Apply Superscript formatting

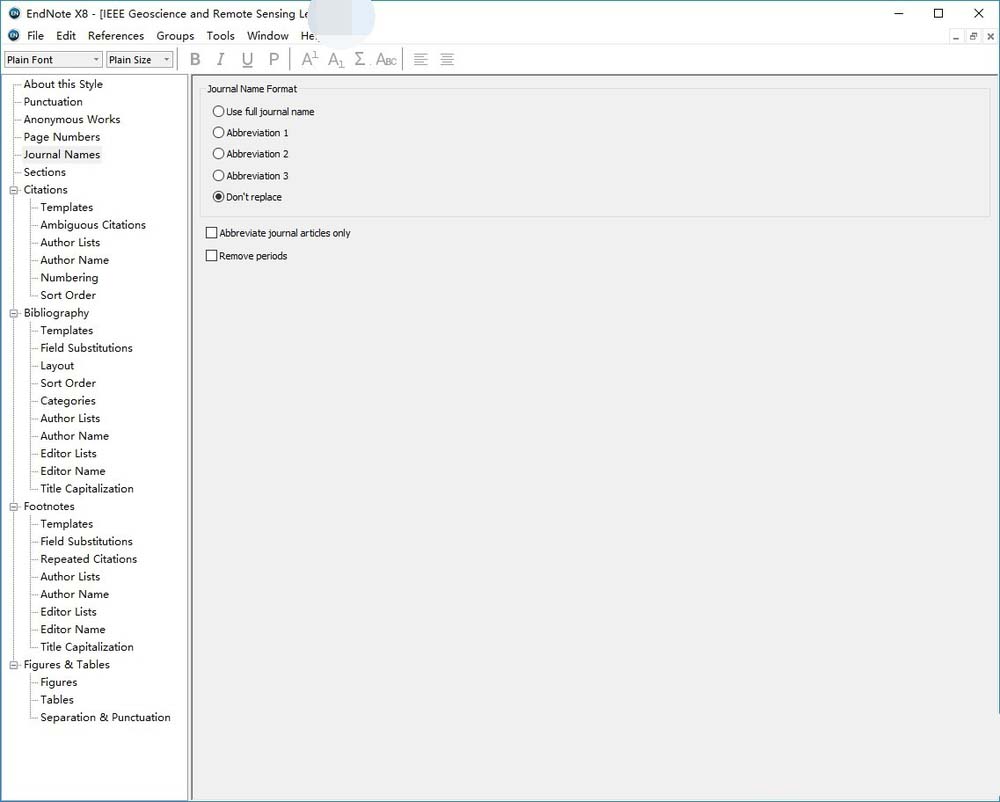310,60
